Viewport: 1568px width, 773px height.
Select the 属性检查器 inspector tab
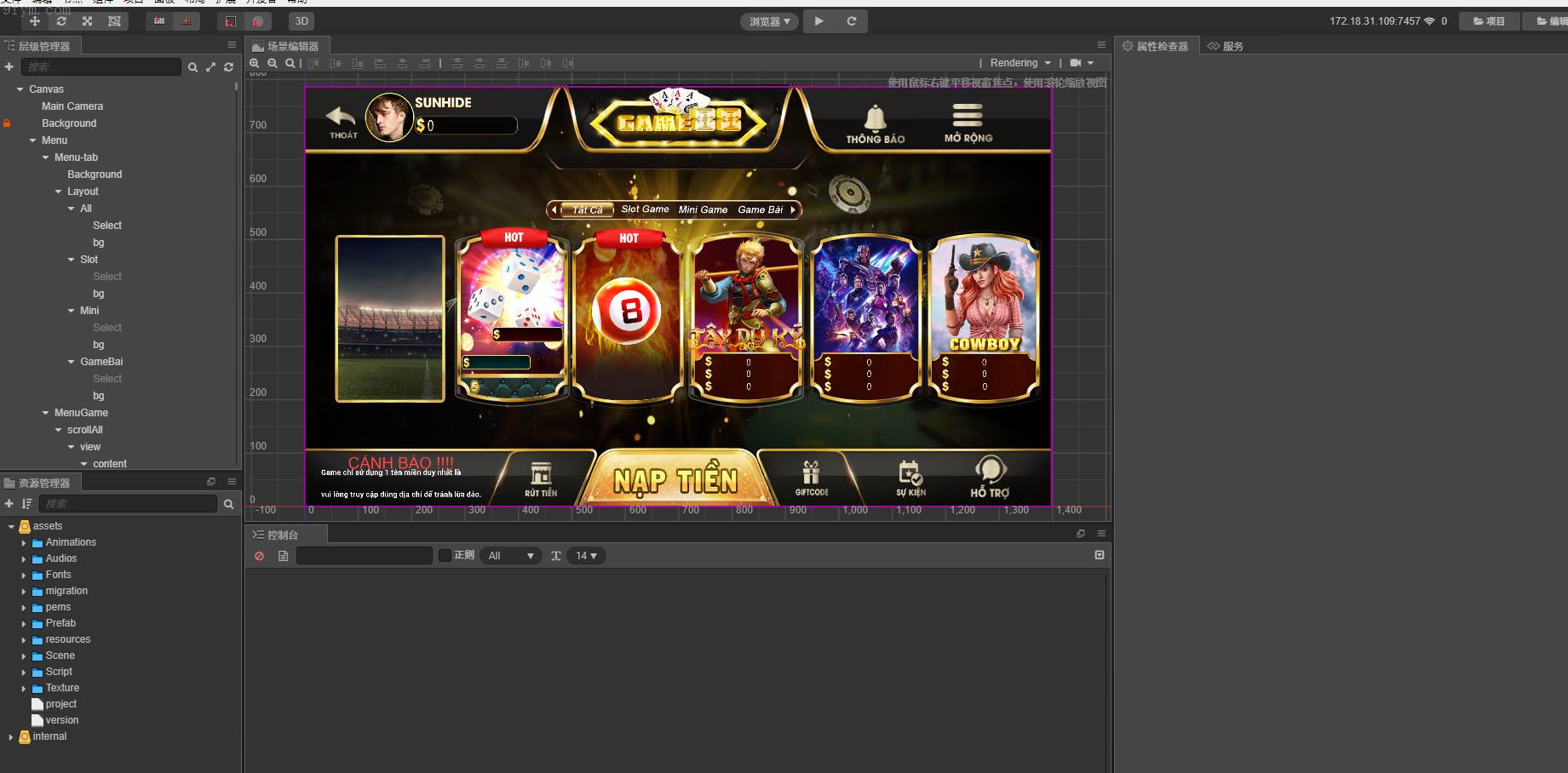pyautogui.click(x=1156, y=46)
